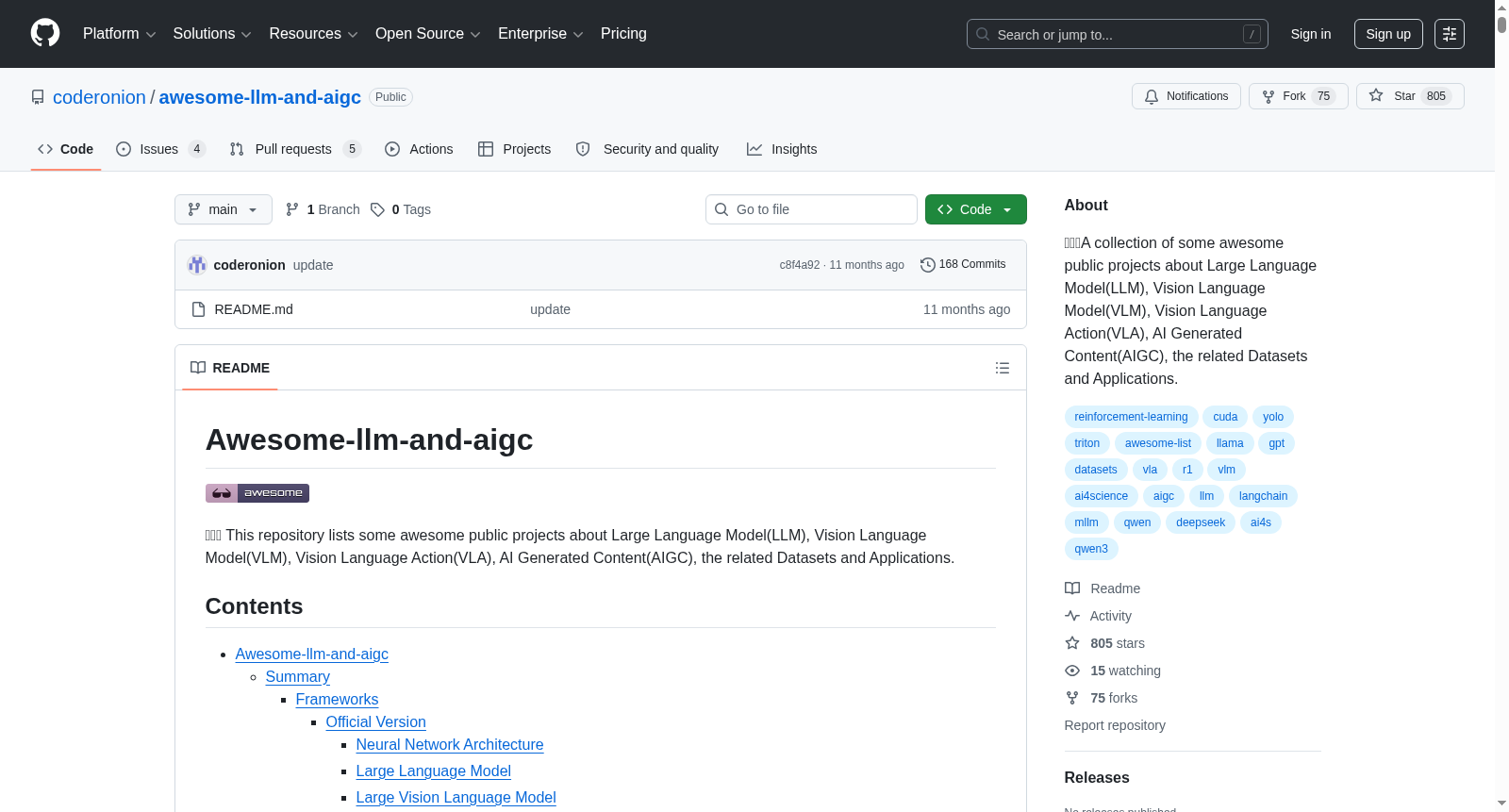Click the README.md file icon
1509x812 pixels.
coord(198,309)
